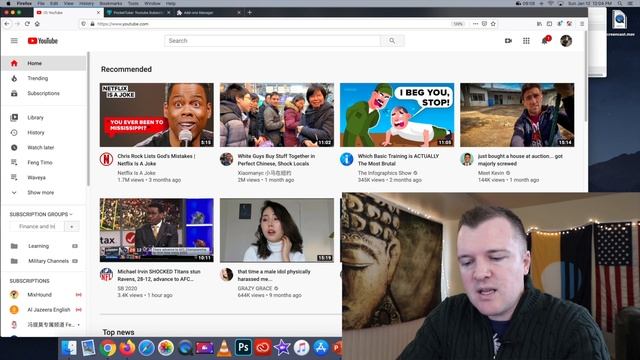Screen dimensions: 640x360
Task: Open the Feng Timo playlist
Action: point(44,162)
